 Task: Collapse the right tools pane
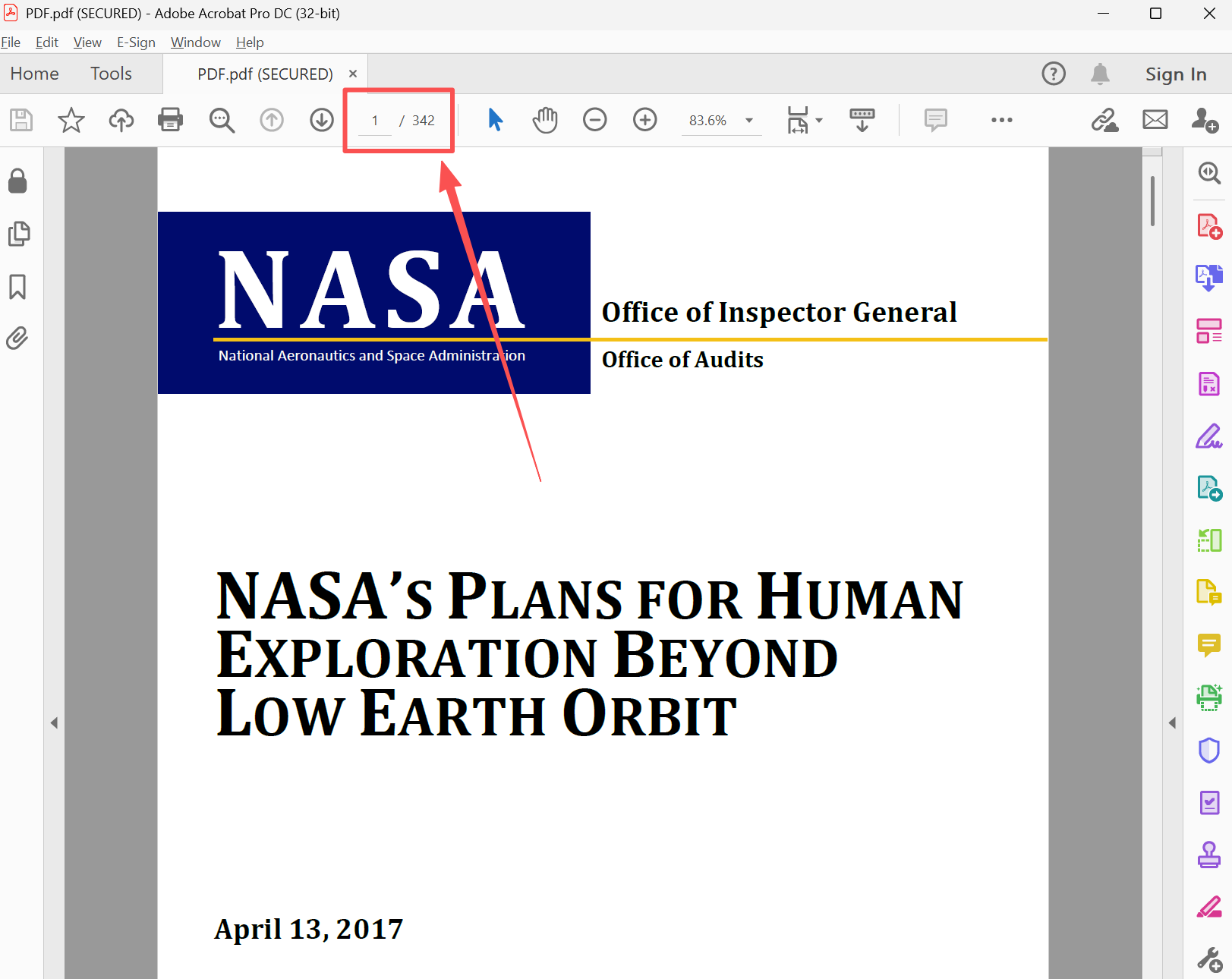pyautogui.click(x=1172, y=722)
